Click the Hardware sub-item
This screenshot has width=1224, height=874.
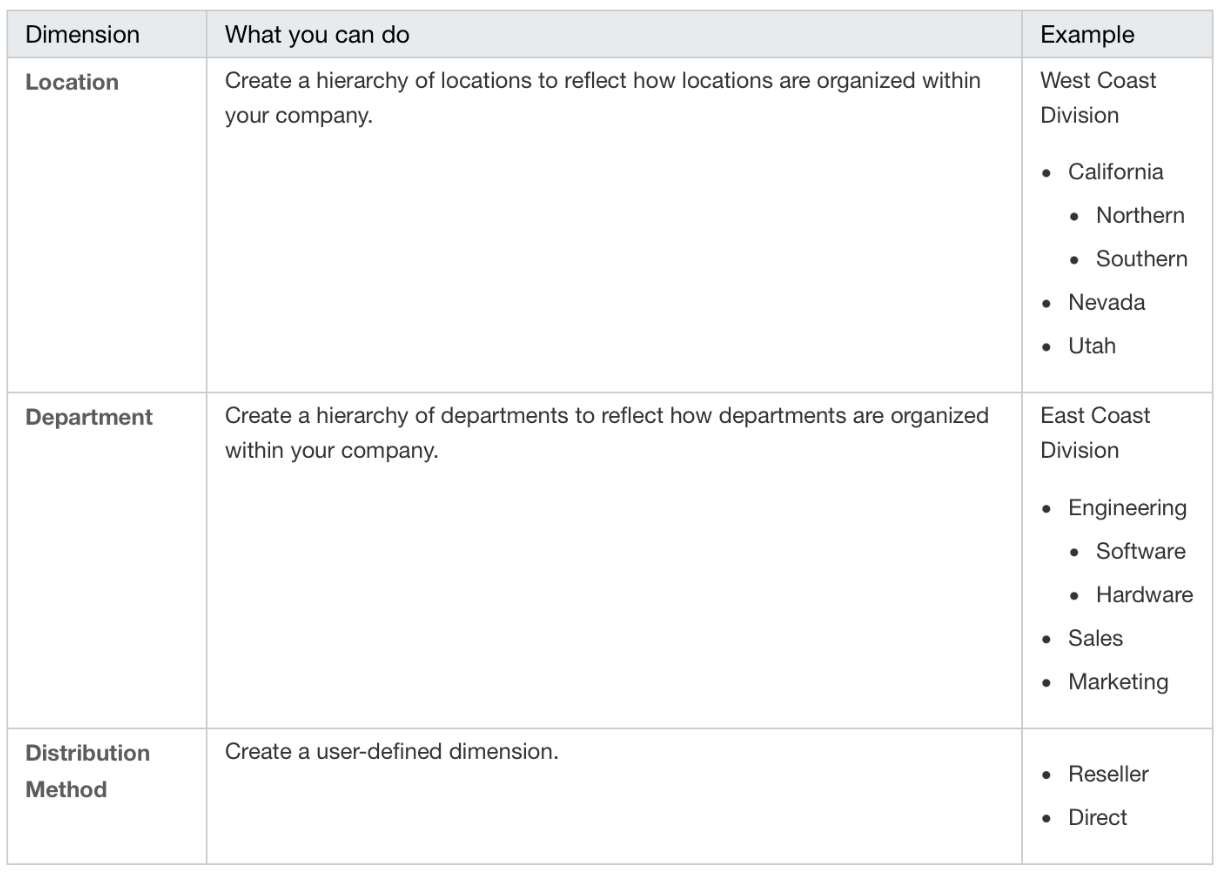pyautogui.click(x=1145, y=595)
